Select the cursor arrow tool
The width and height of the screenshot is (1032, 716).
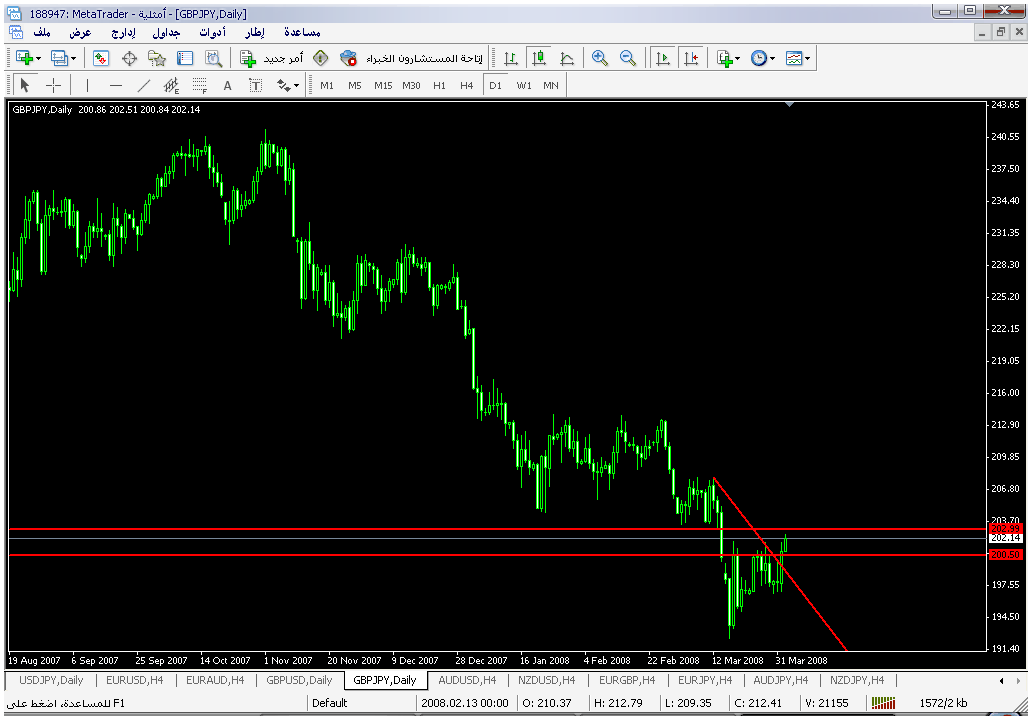point(25,86)
